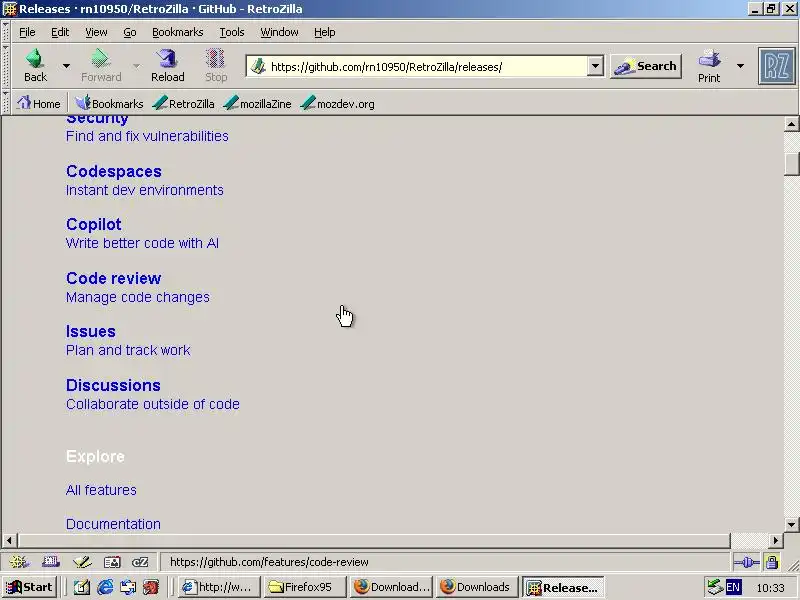The height and width of the screenshot is (600, 800).
Task: Open the RetroZilla bookmark
Action: click(184, 104)
